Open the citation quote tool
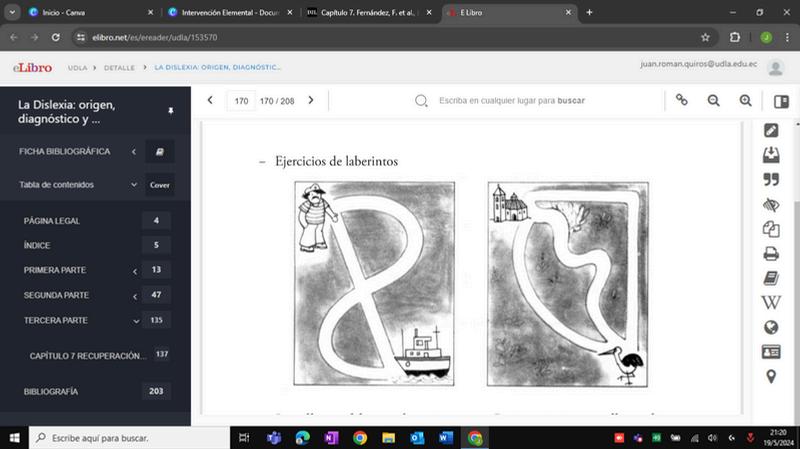Viewport: 800px width, 449px height. point(771,180)
